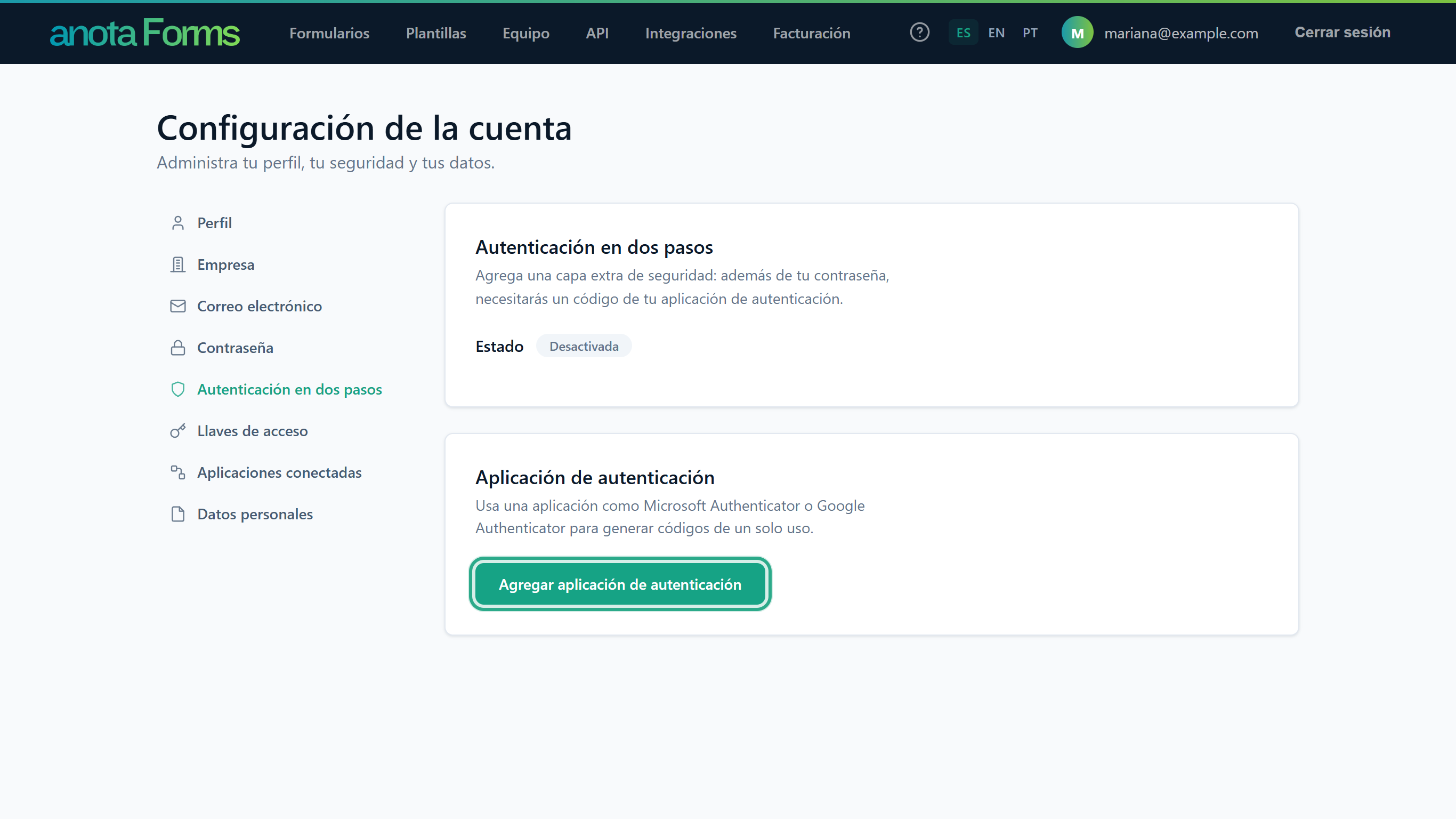
Task: Click the document icon beside Datos personales
Action: click(x=178, y=514)
